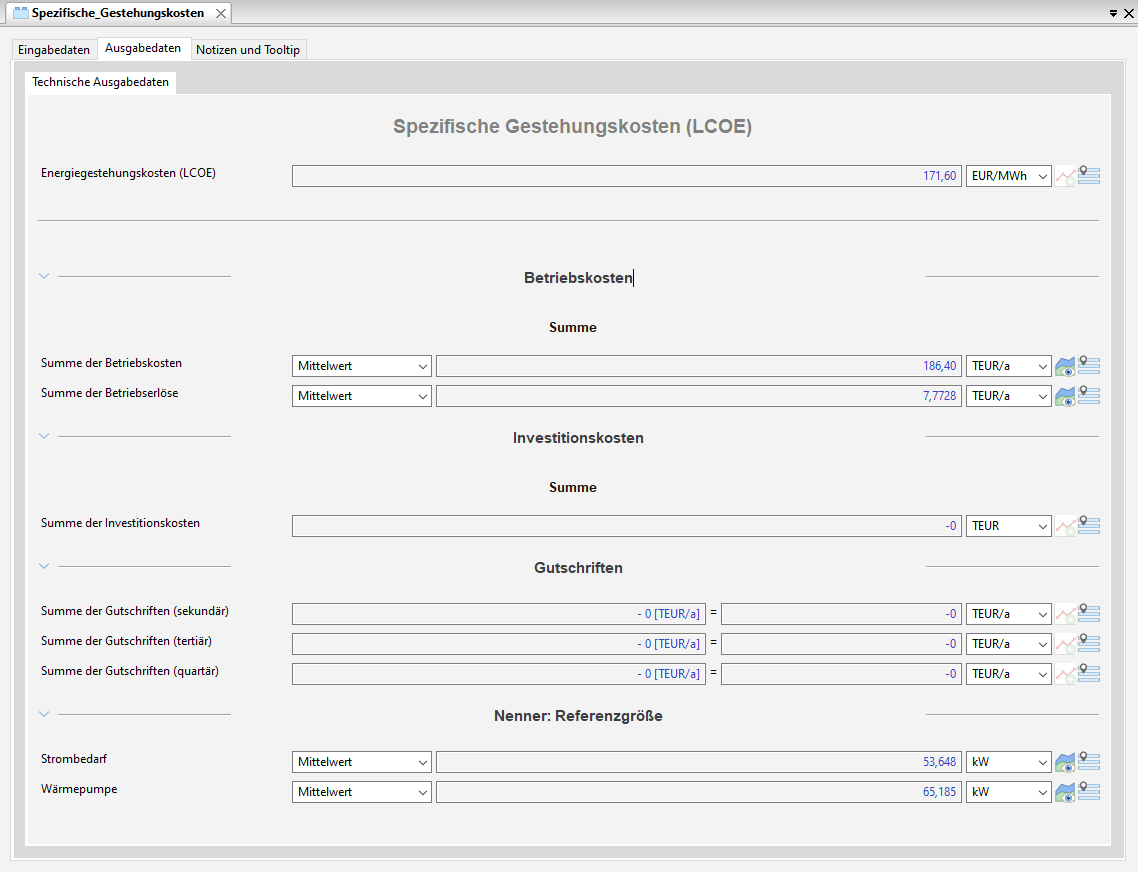
Task: Select the Ausgabedaten tab
Action: tap(143, 48)
